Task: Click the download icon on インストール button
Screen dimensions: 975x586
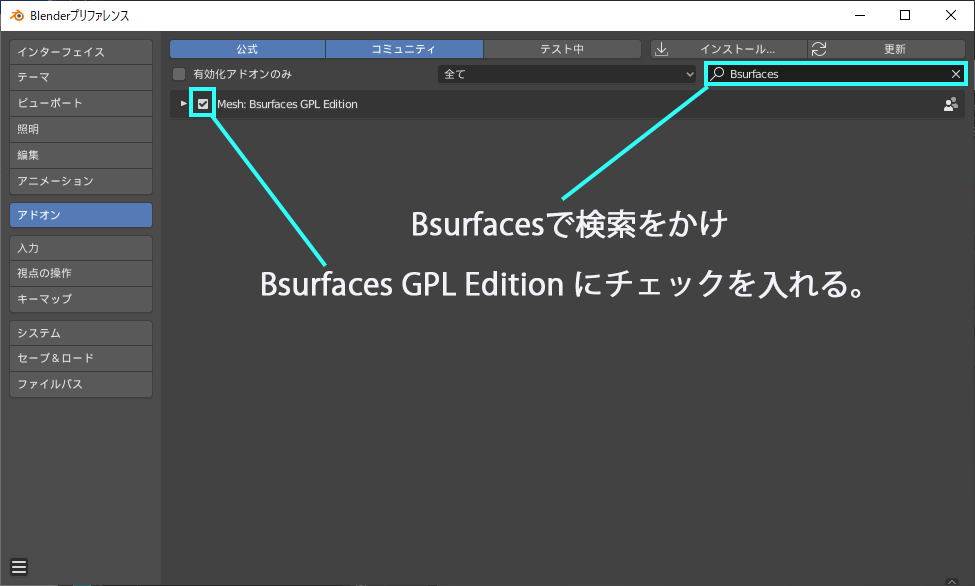Action: pyautogui.click(x=664, y=47)
